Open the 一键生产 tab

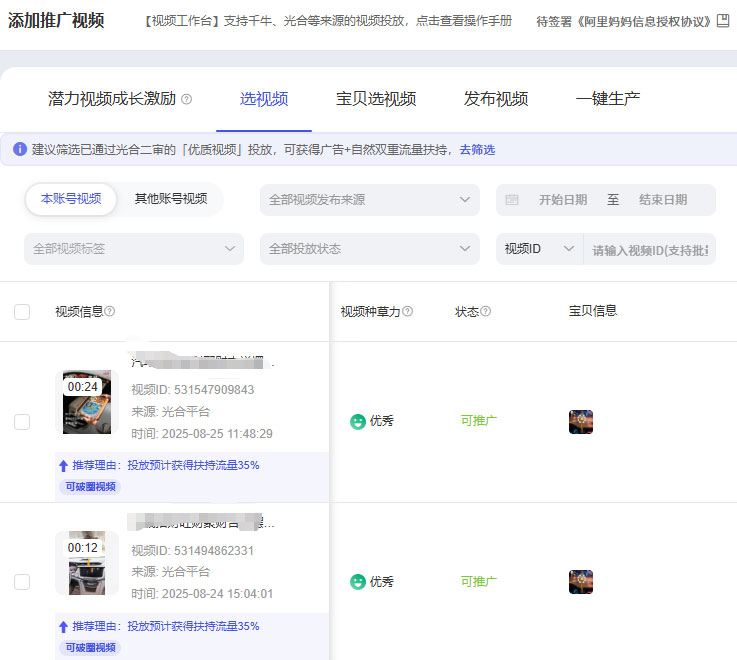pos(608,99)
